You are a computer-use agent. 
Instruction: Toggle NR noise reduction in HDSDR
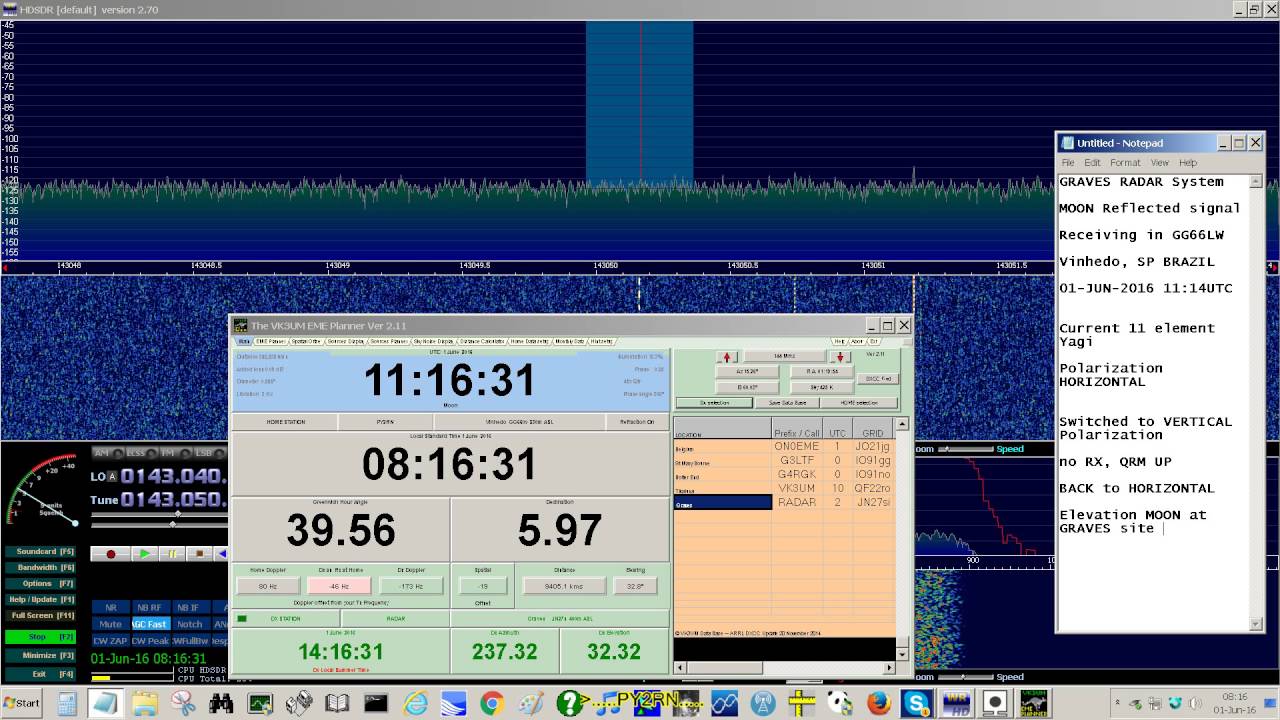[x=111, y=607]
